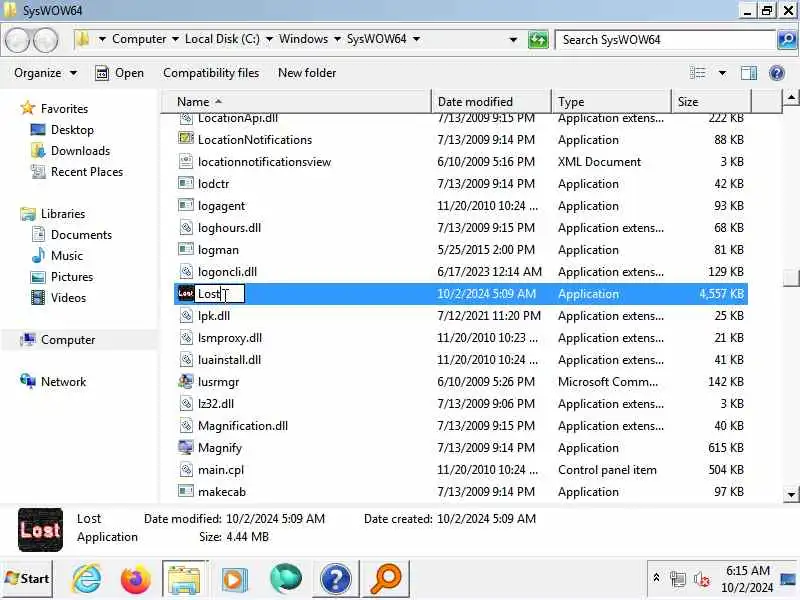Select the lz32.dll file
This screenshot has width=800, height=600.
[x=216, y=404]
